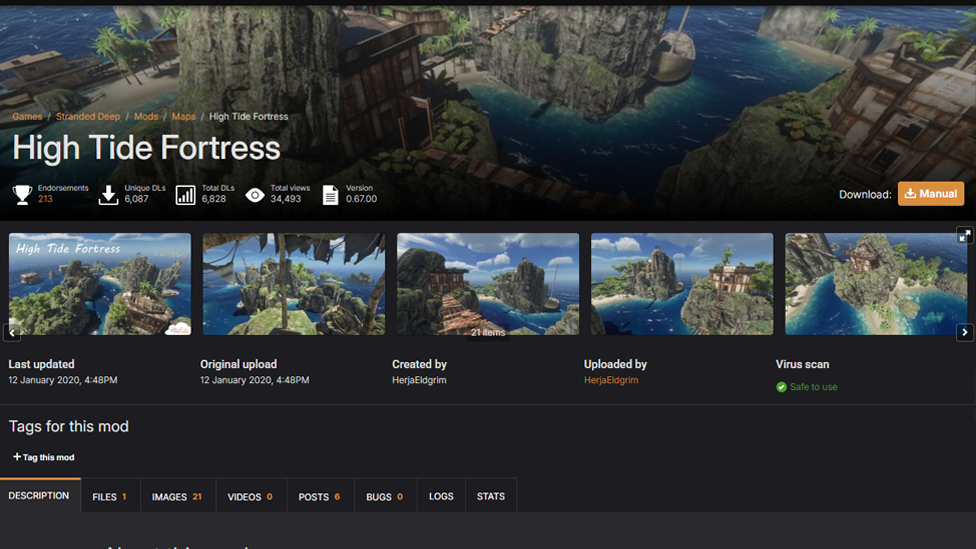Image resolution: width=976 pixels, height=549 pixels.
Task: Go to previous gallery images arrow
Action: pyautogui.click(x=12, y=332)
